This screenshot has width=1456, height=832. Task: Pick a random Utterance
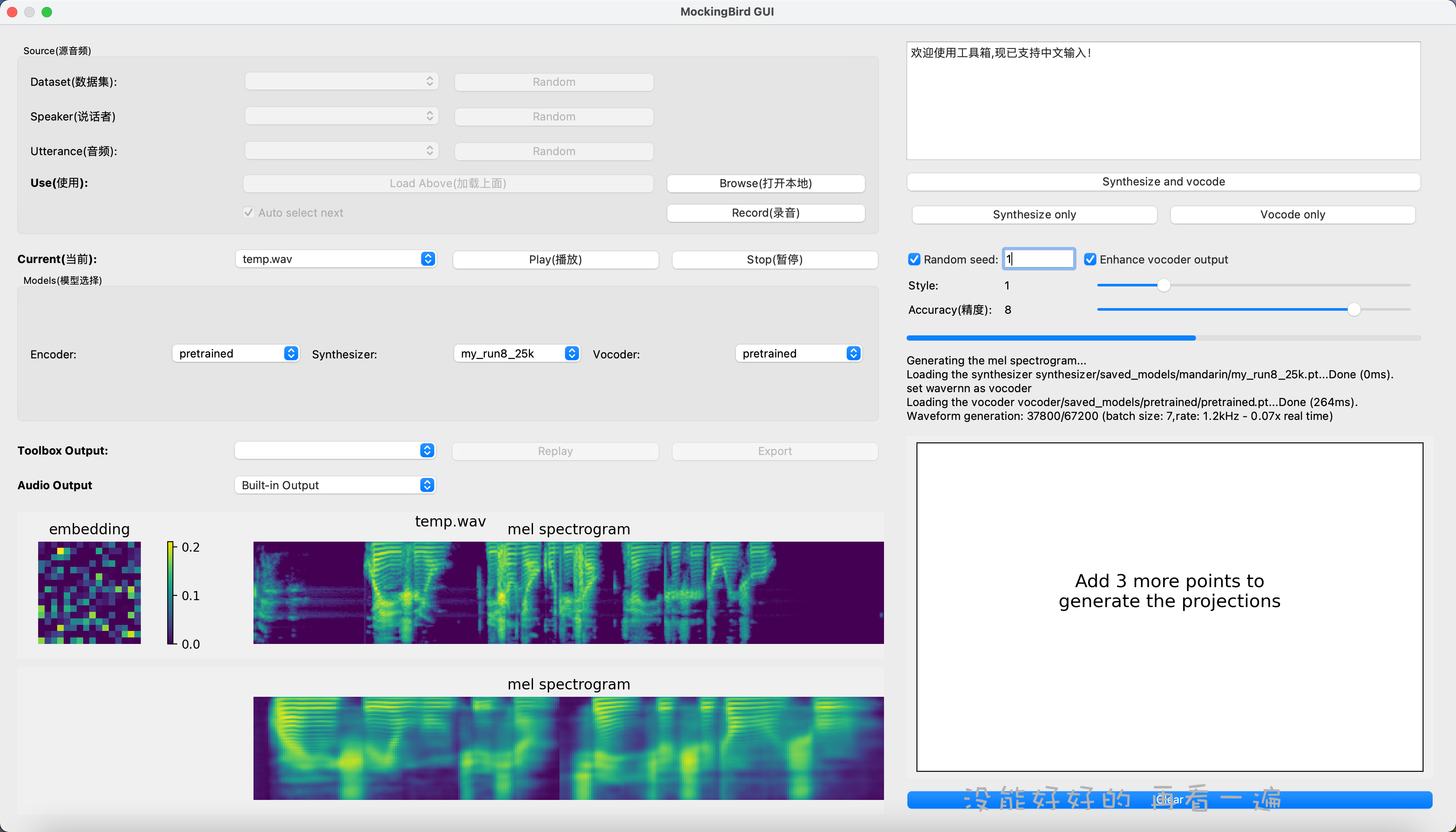(552, 151)
